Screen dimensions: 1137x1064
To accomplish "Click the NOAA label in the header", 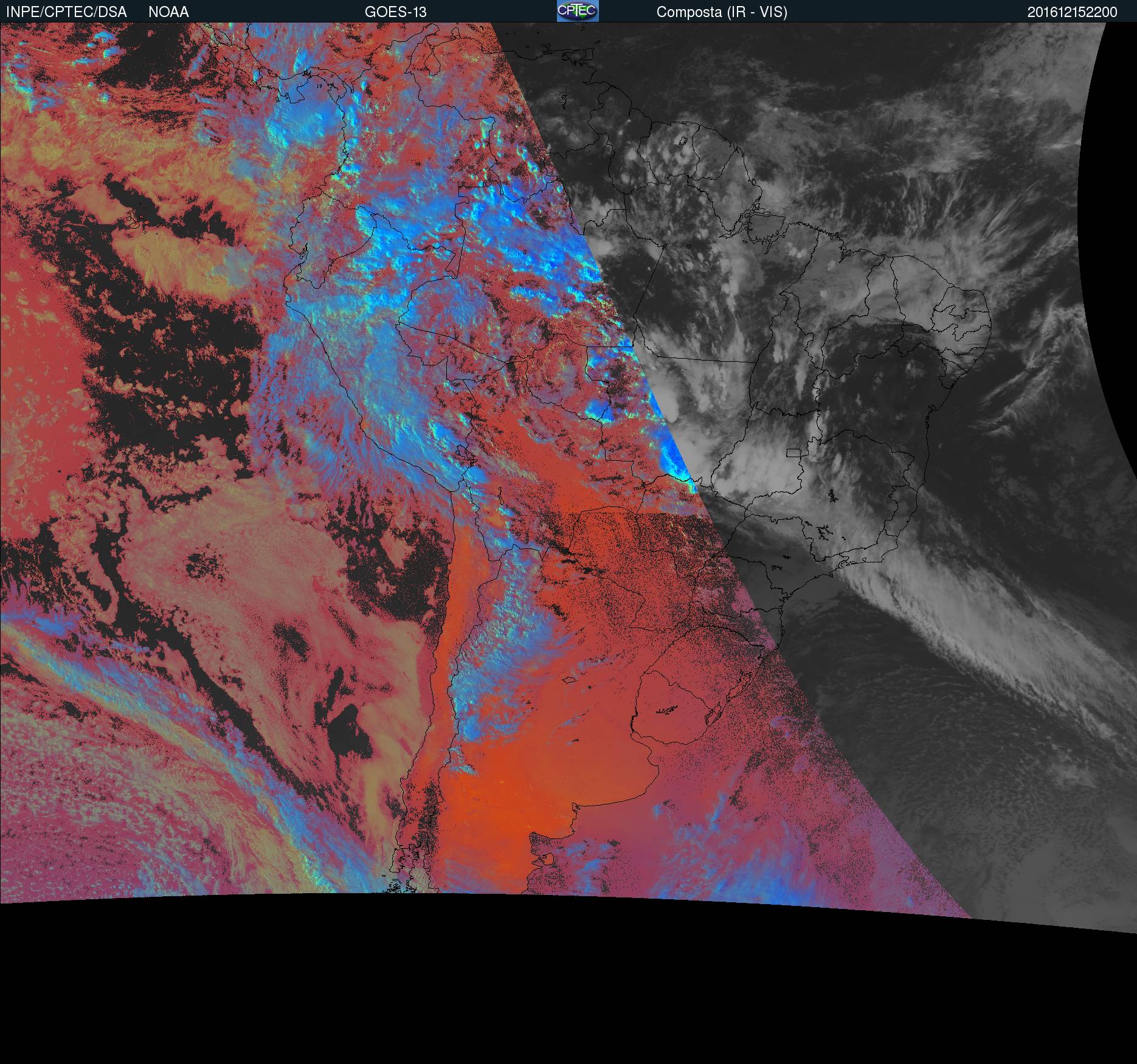I will tap(168, 12).
